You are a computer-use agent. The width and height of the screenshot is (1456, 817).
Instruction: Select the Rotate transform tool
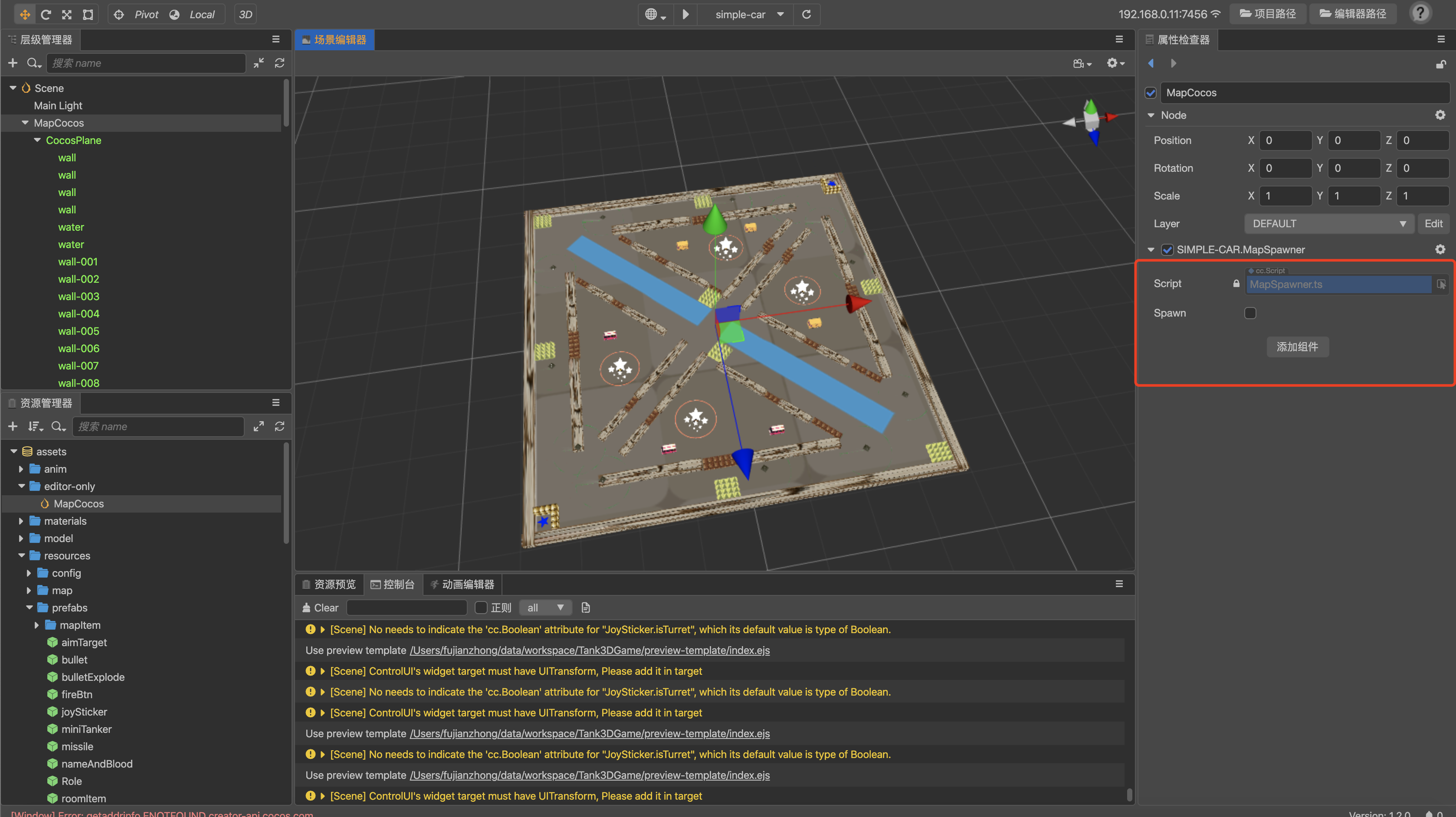[x=46, y=14]
